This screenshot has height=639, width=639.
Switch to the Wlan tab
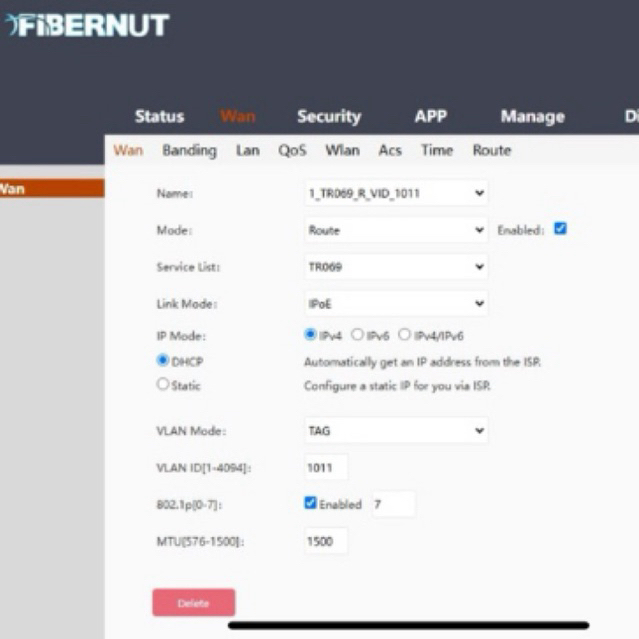point(342,150)
